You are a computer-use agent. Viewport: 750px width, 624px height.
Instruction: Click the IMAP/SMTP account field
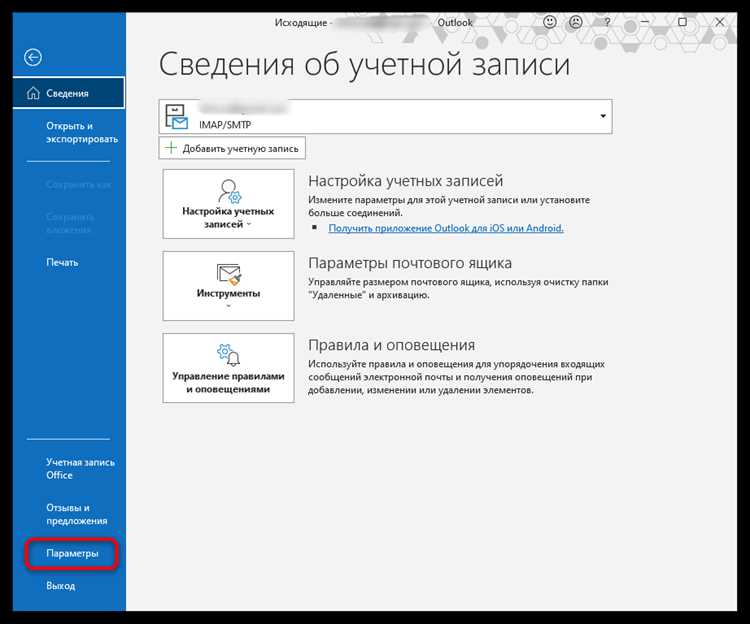click(x=385, y=117)
